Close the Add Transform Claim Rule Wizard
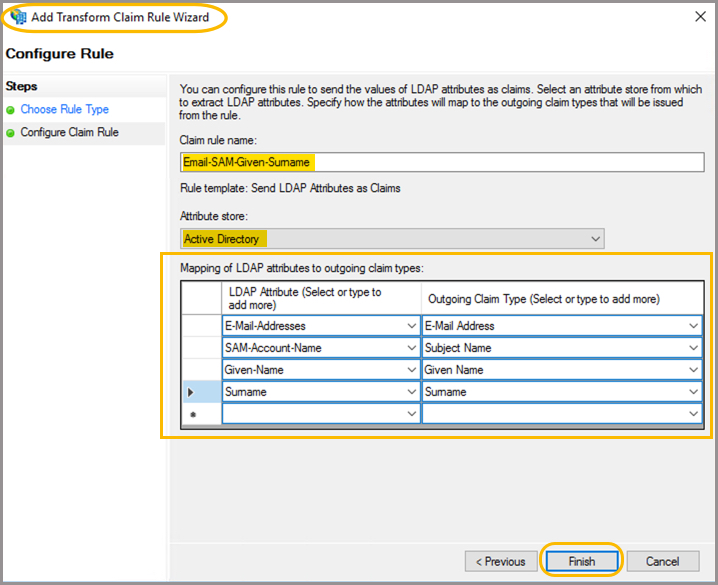Image resolution: width=718 pixels, height=585 pixels. [x=698, y=17]
